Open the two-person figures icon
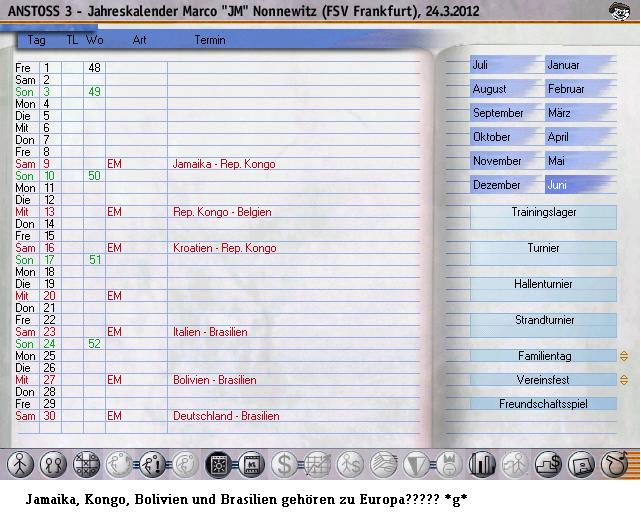 click(54, 464)
